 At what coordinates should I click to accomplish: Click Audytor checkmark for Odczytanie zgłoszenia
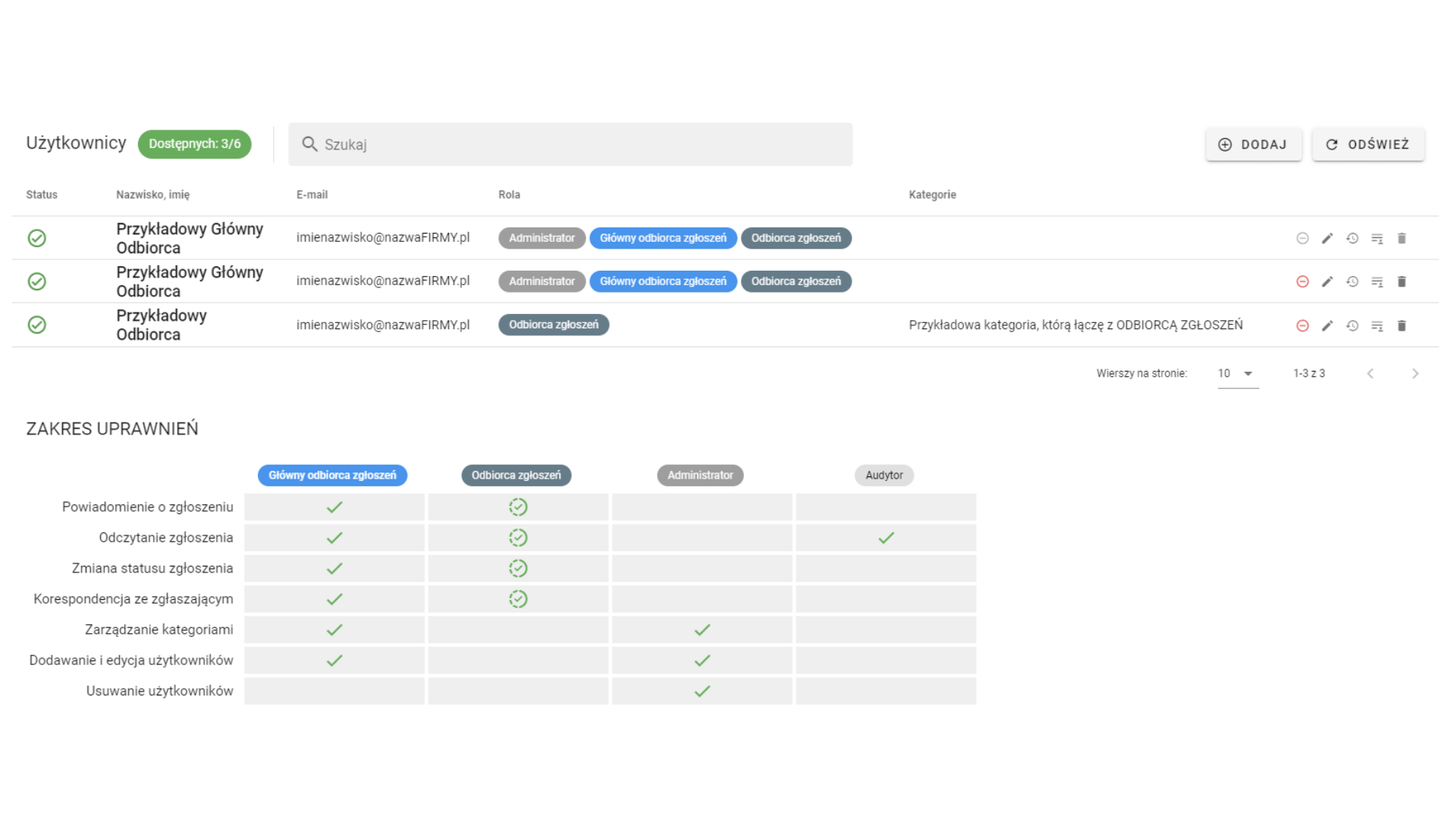click(x=886, y=538)
